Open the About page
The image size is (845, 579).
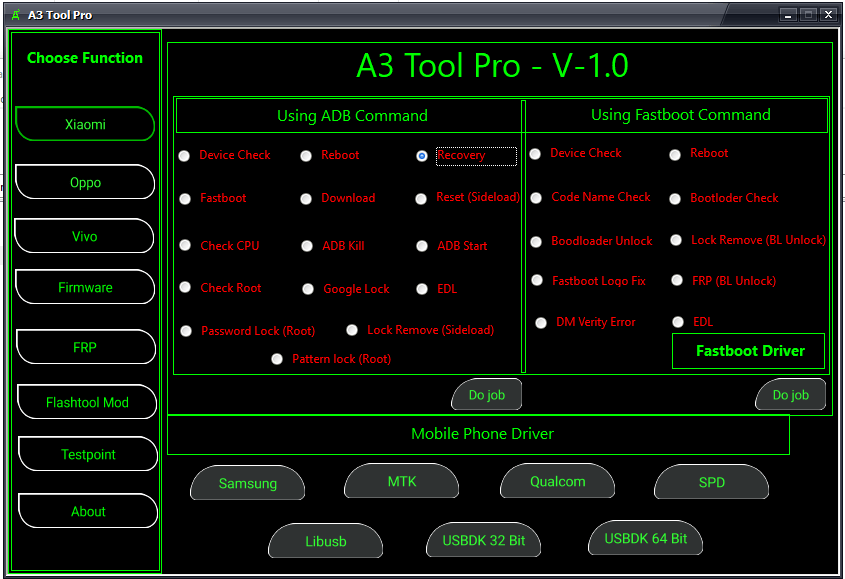[x=87, y=511]
